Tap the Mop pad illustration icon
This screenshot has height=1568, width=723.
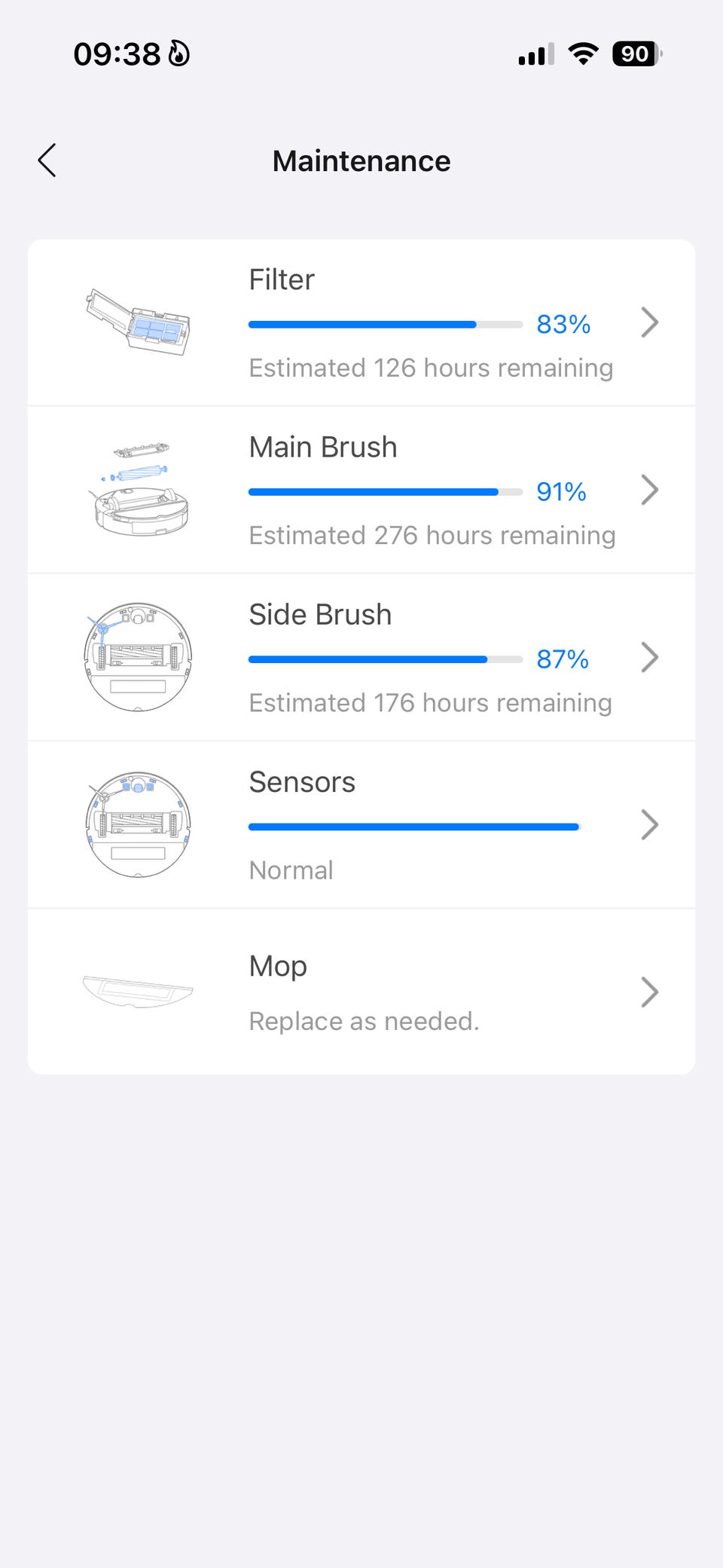138,991
